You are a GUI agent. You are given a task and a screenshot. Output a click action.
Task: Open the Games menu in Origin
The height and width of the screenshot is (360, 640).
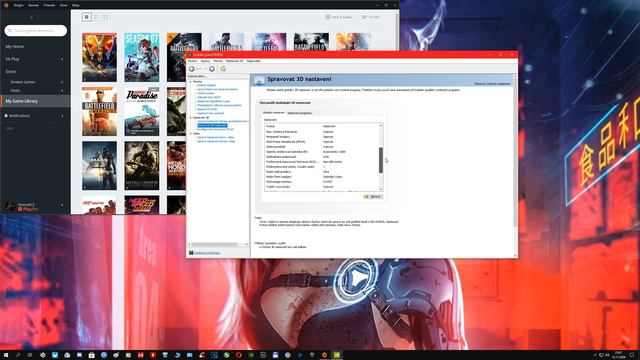pyautogui.click(x=33, y=5)
